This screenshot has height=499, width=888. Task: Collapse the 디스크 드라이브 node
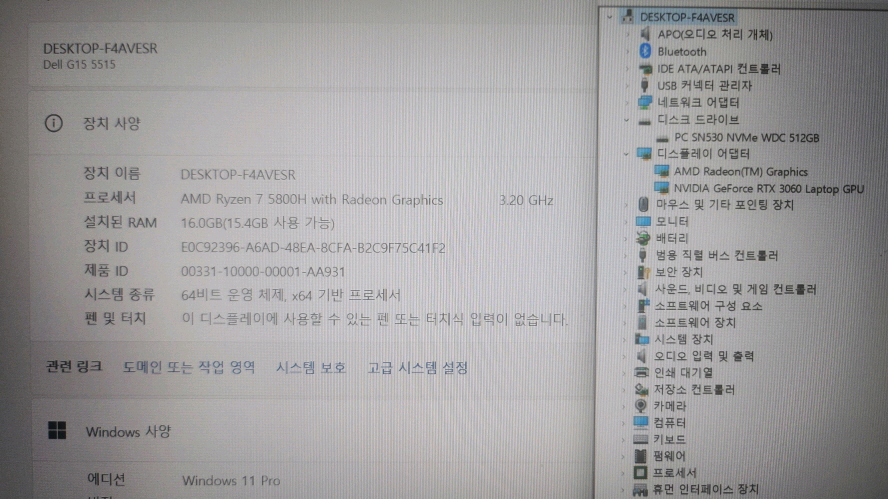628,120
